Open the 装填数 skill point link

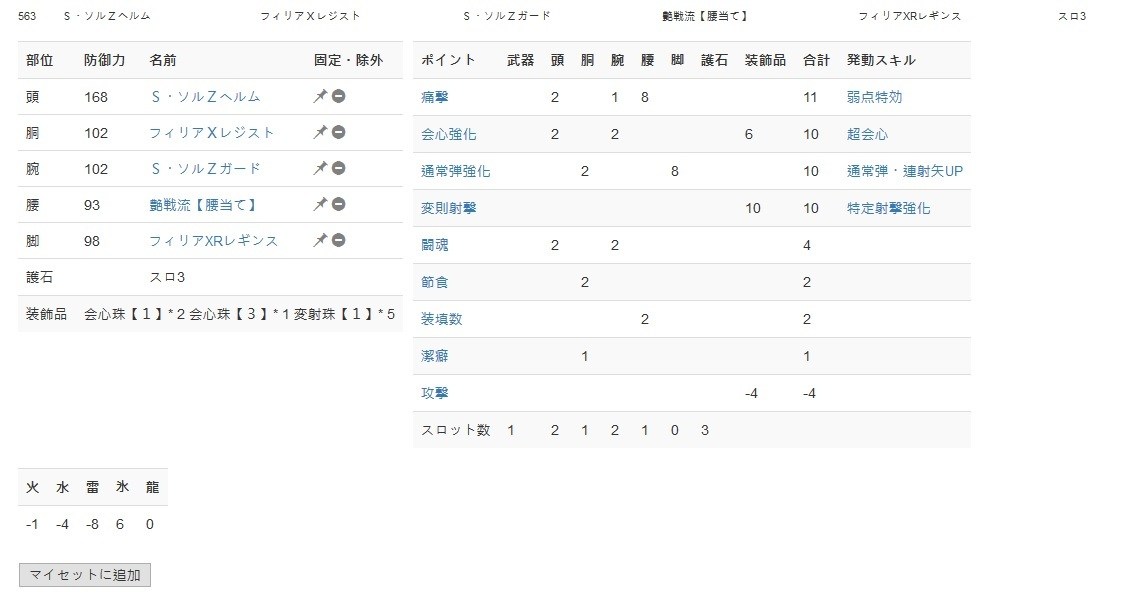click(x=442, y=319)
